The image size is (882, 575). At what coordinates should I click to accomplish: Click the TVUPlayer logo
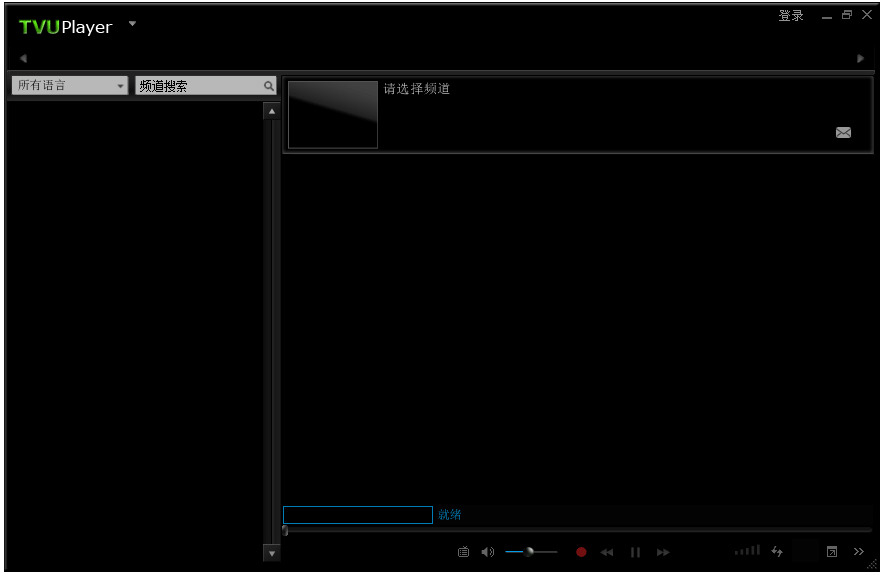[x=66, y=27]
